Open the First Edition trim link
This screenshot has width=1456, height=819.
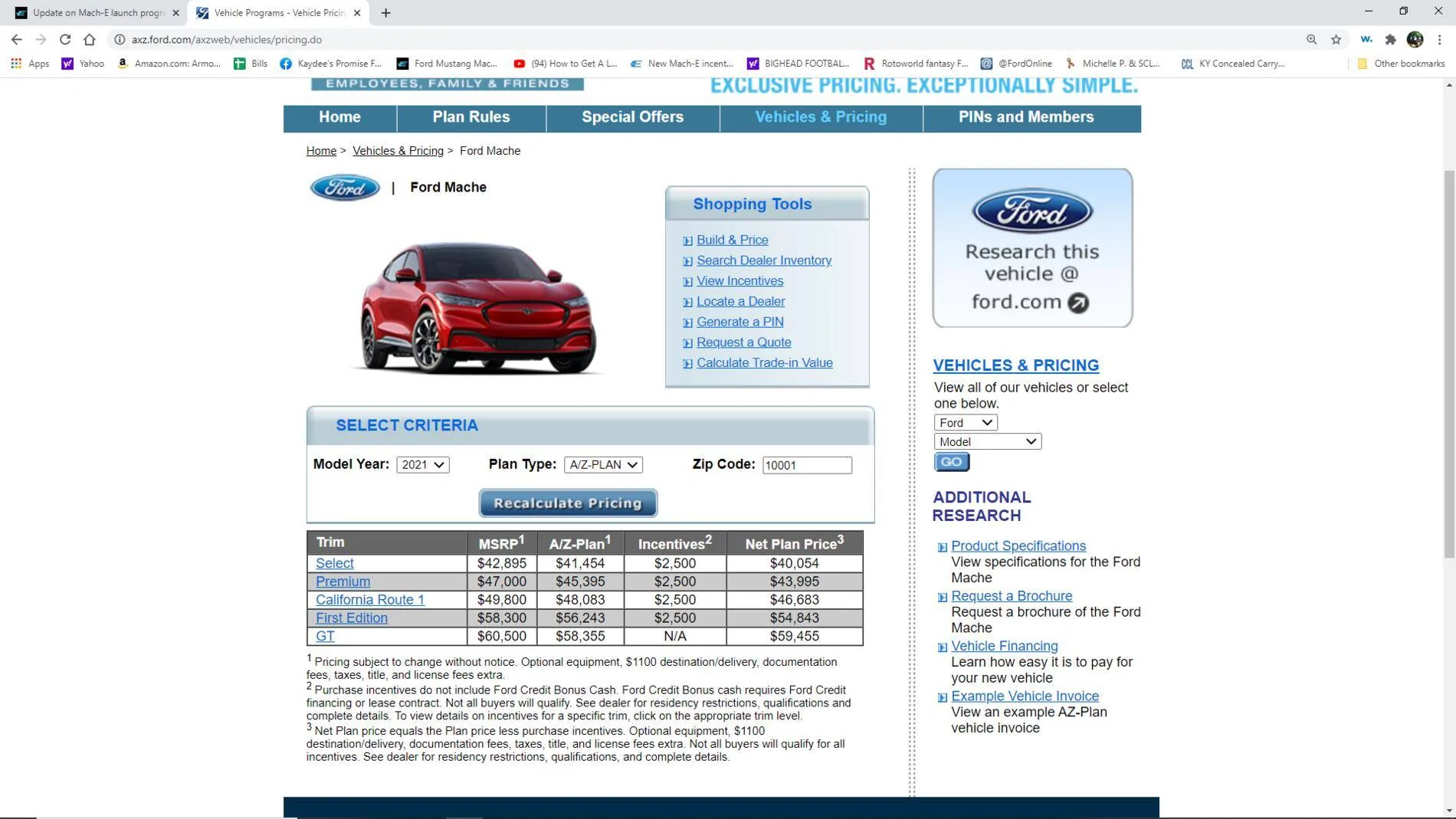point(351,618)
